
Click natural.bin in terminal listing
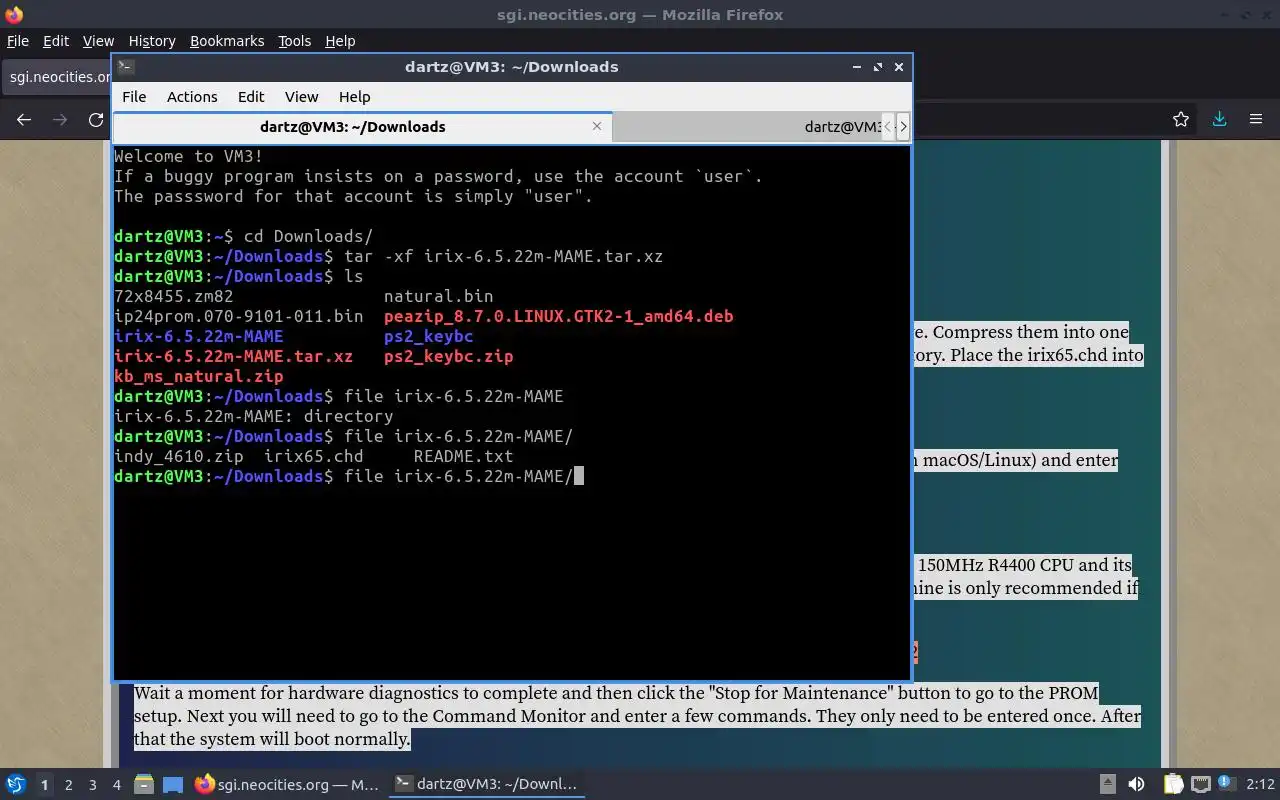438,296
